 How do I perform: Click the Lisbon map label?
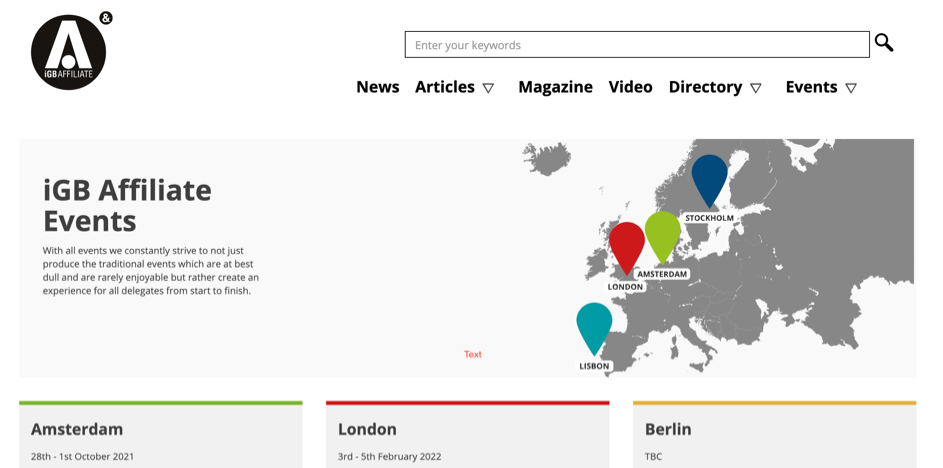pyautogui.click(x=594, y=366)
